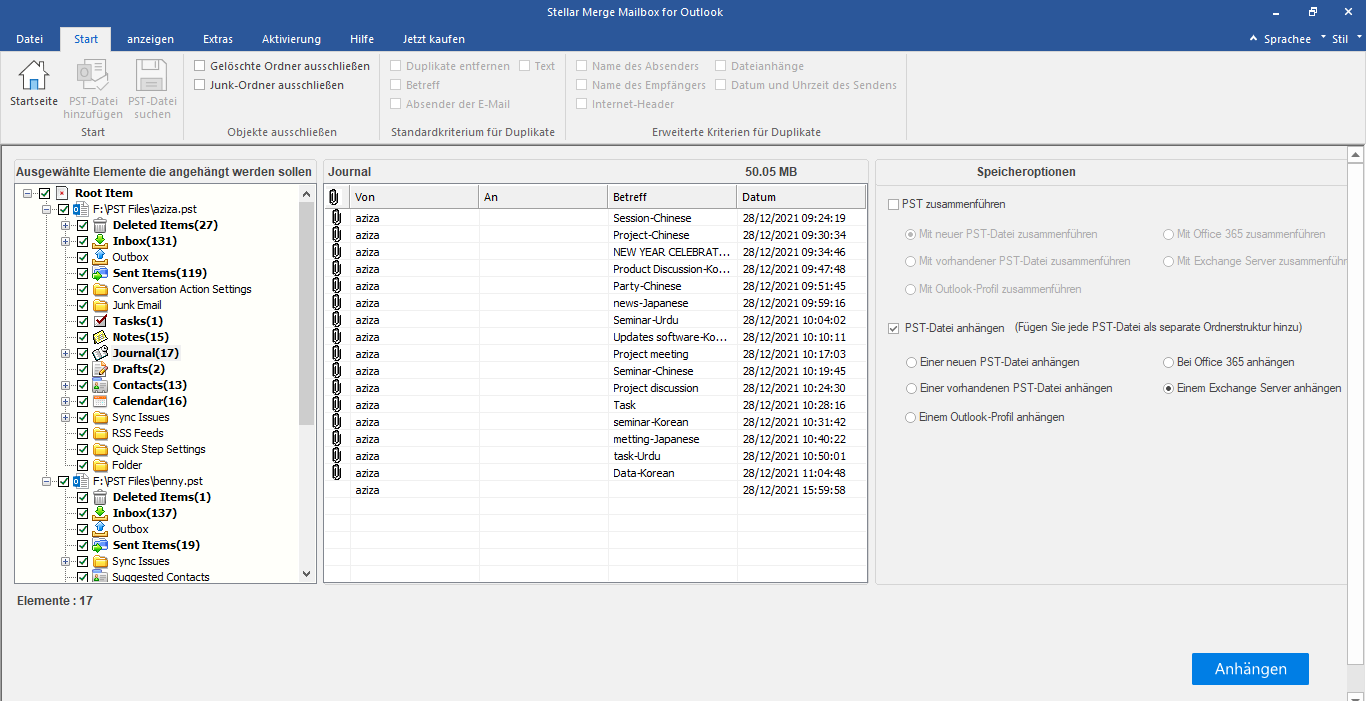Click the PST-Datei suchen floppy icon
This screenshot has height=701, width=1366.
(152, 75)
